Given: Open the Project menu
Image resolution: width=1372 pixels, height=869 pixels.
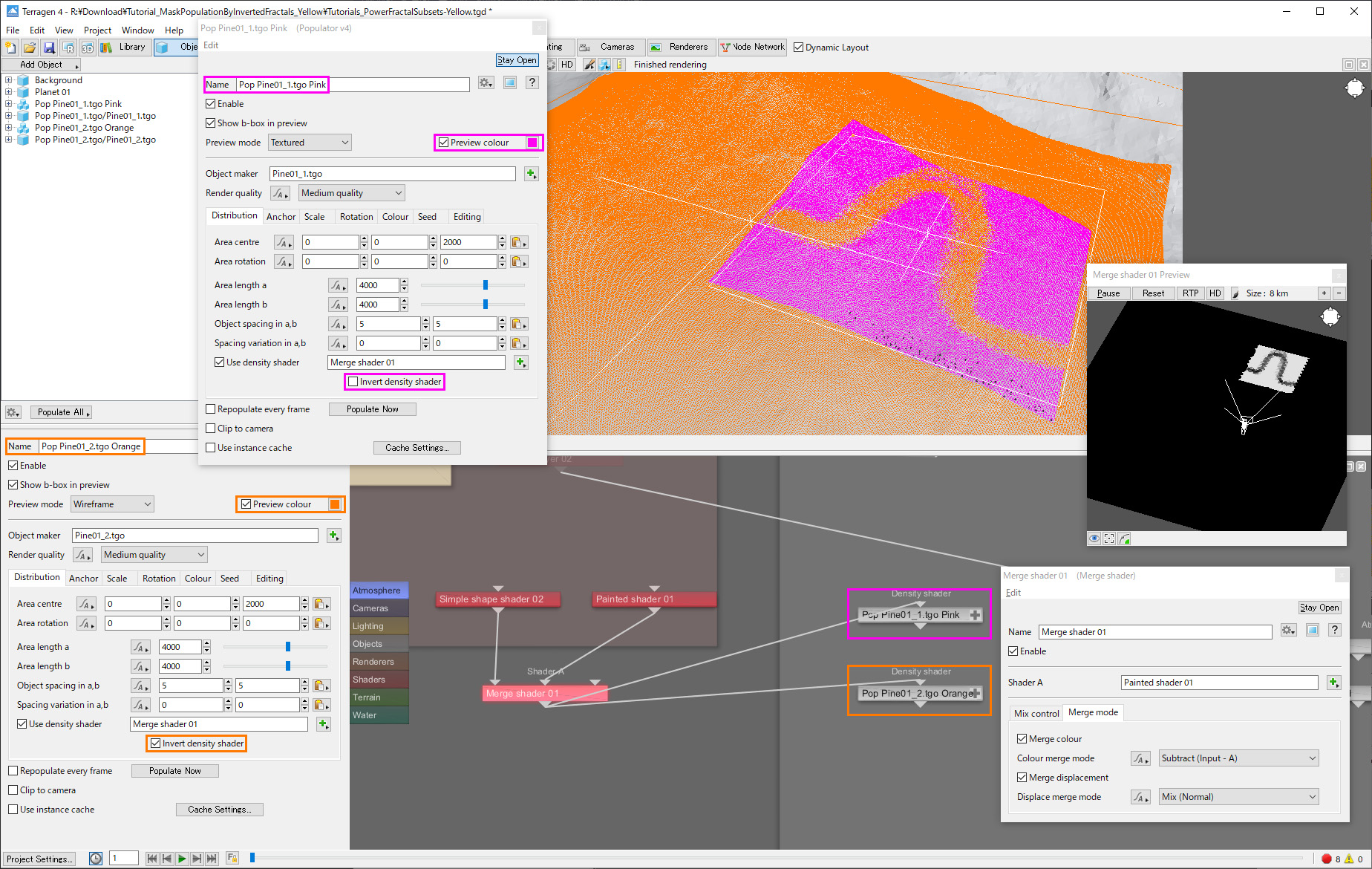Looking at the screenshot, I should (x=97, y=30).
